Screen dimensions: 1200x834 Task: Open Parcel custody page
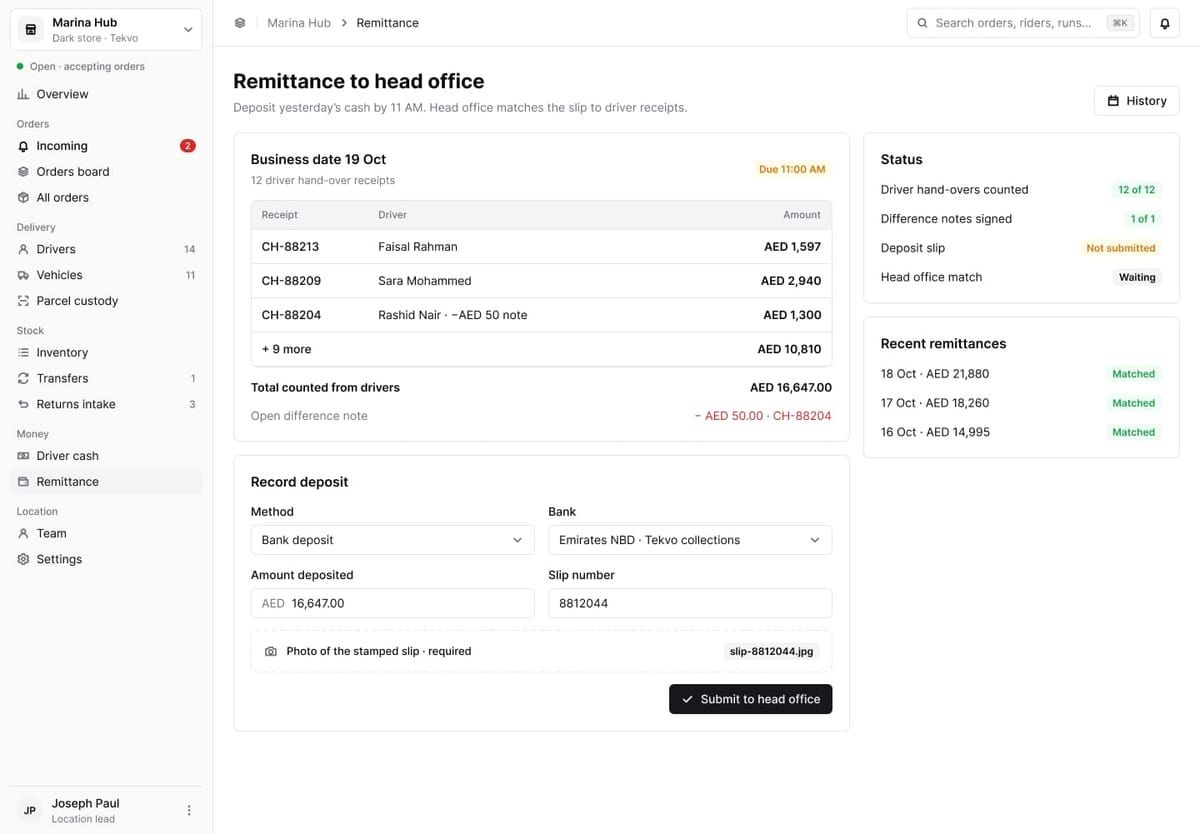(x=106, y=301)
